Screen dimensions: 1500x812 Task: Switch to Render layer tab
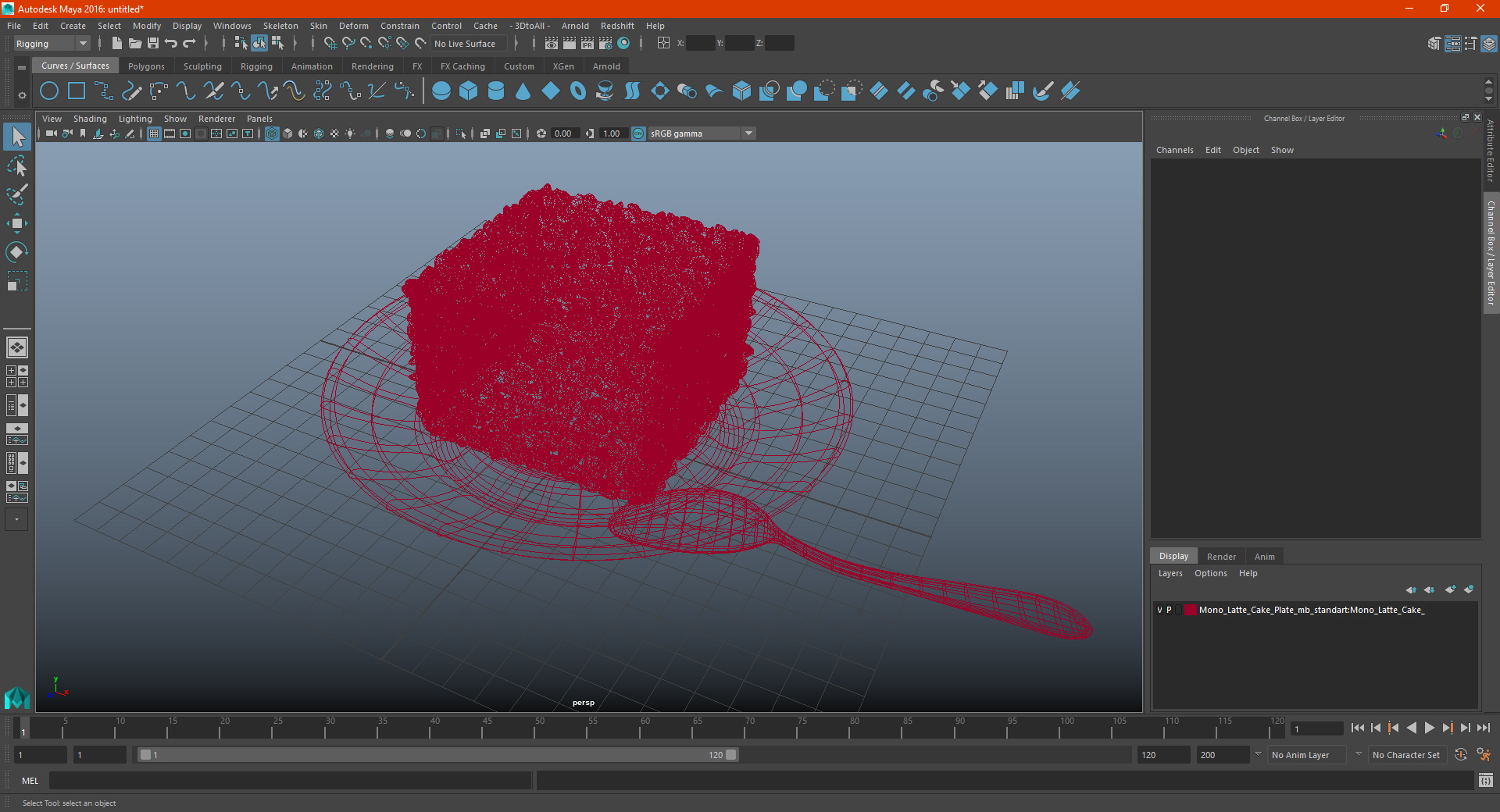tap(1221, 557)
